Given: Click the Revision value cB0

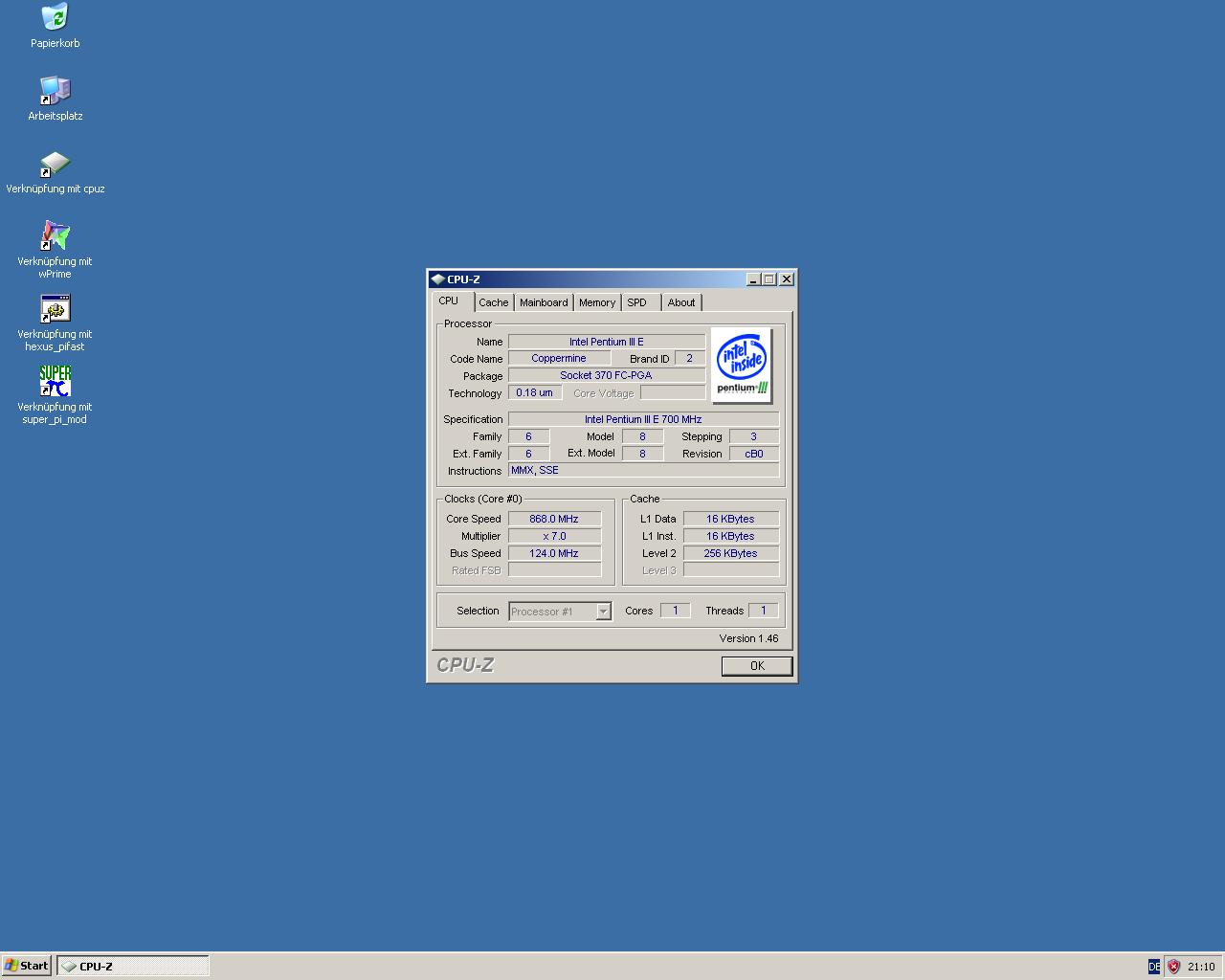Looking at the screenshot, I should (754, 454).
